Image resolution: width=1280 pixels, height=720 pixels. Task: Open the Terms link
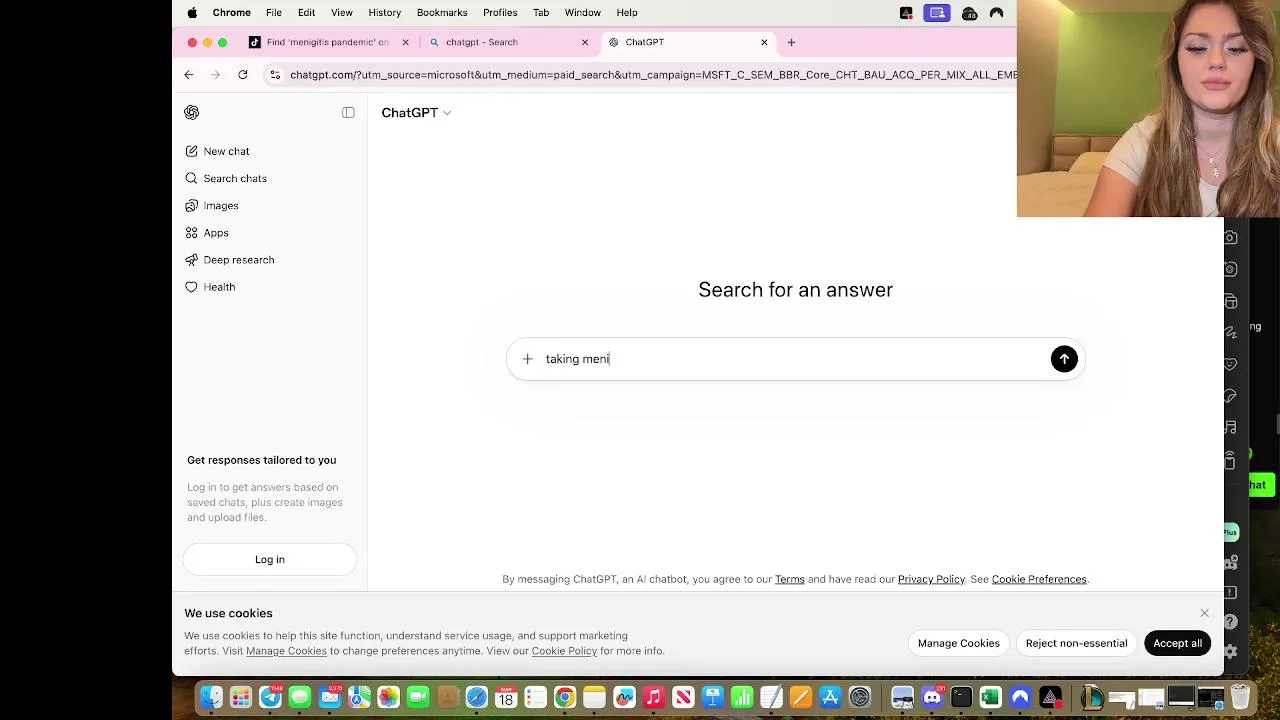pyautogui.click(x=789, y=579)
